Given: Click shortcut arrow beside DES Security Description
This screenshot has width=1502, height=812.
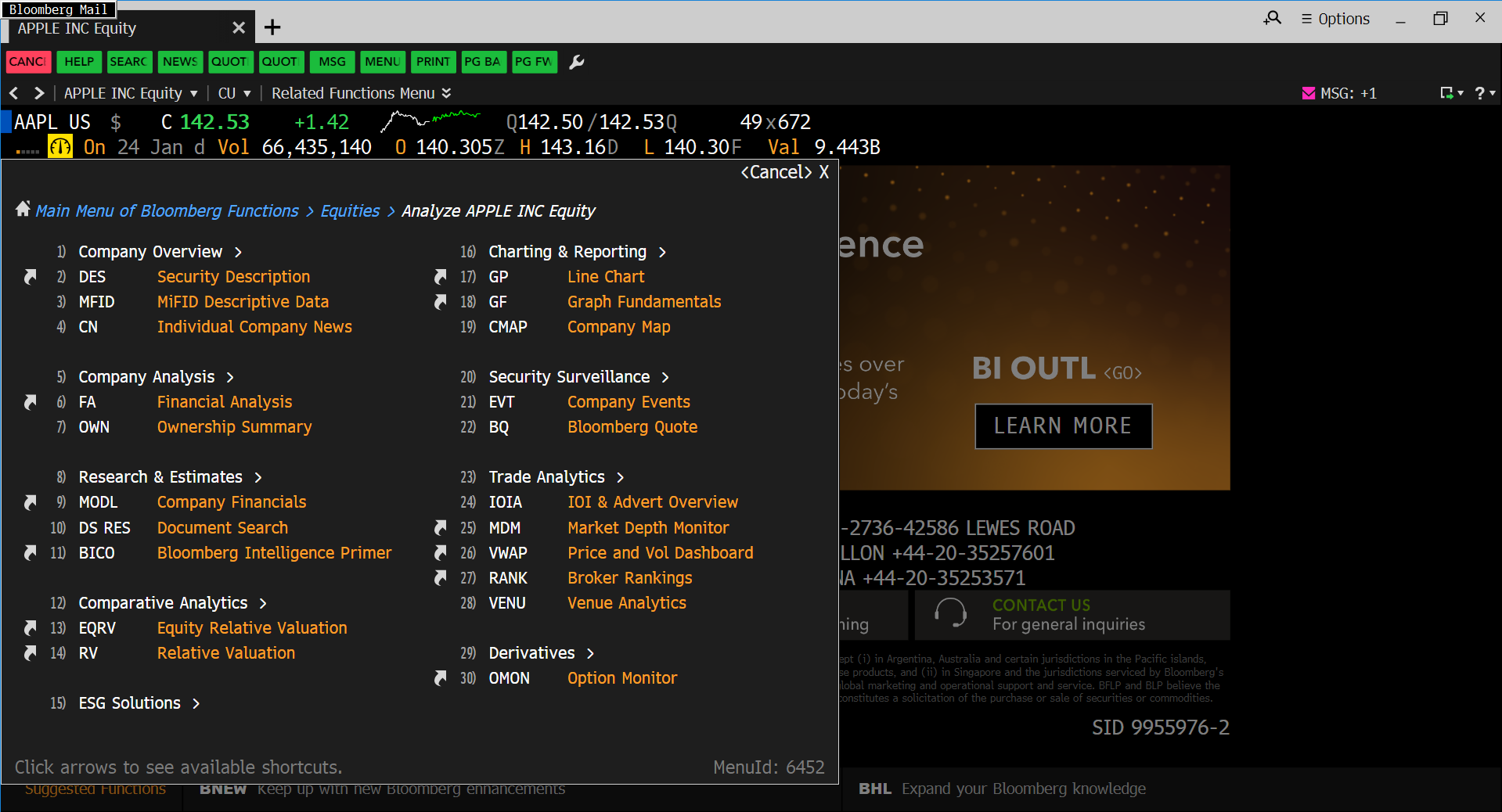Looking at the screenshot, I should [31, 276].
